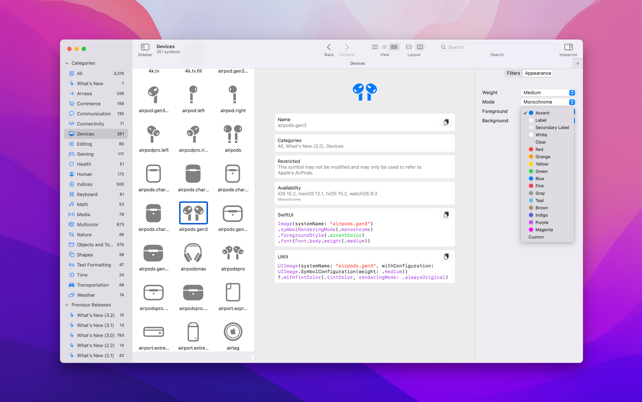Screen dimensions: 643x402
Task: Switch to gallery view in the View control
Action: click(x=375, y=47)
